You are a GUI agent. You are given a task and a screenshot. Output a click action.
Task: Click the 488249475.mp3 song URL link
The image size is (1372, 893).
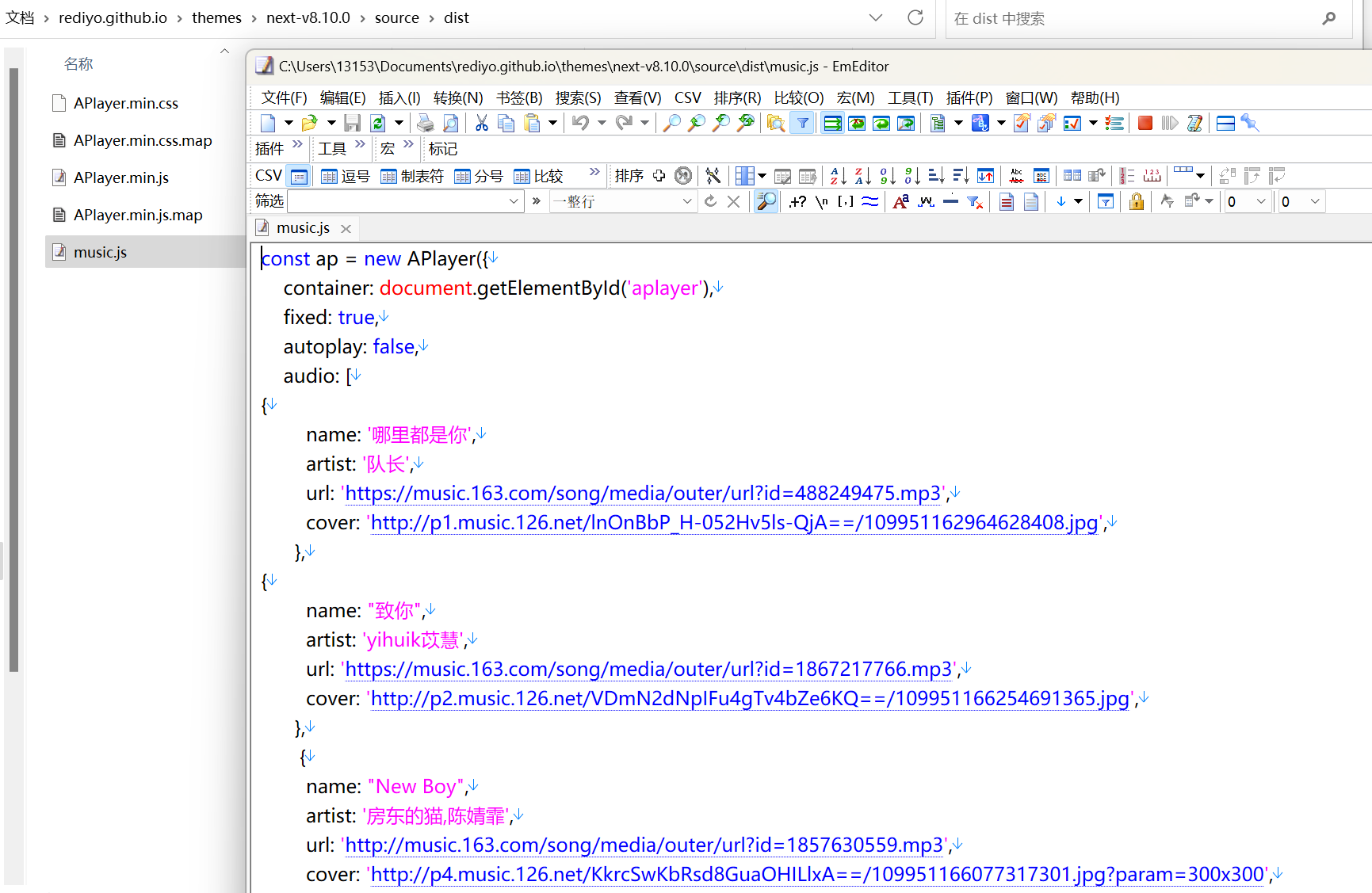pyautogui.click(x=643, y=494)
